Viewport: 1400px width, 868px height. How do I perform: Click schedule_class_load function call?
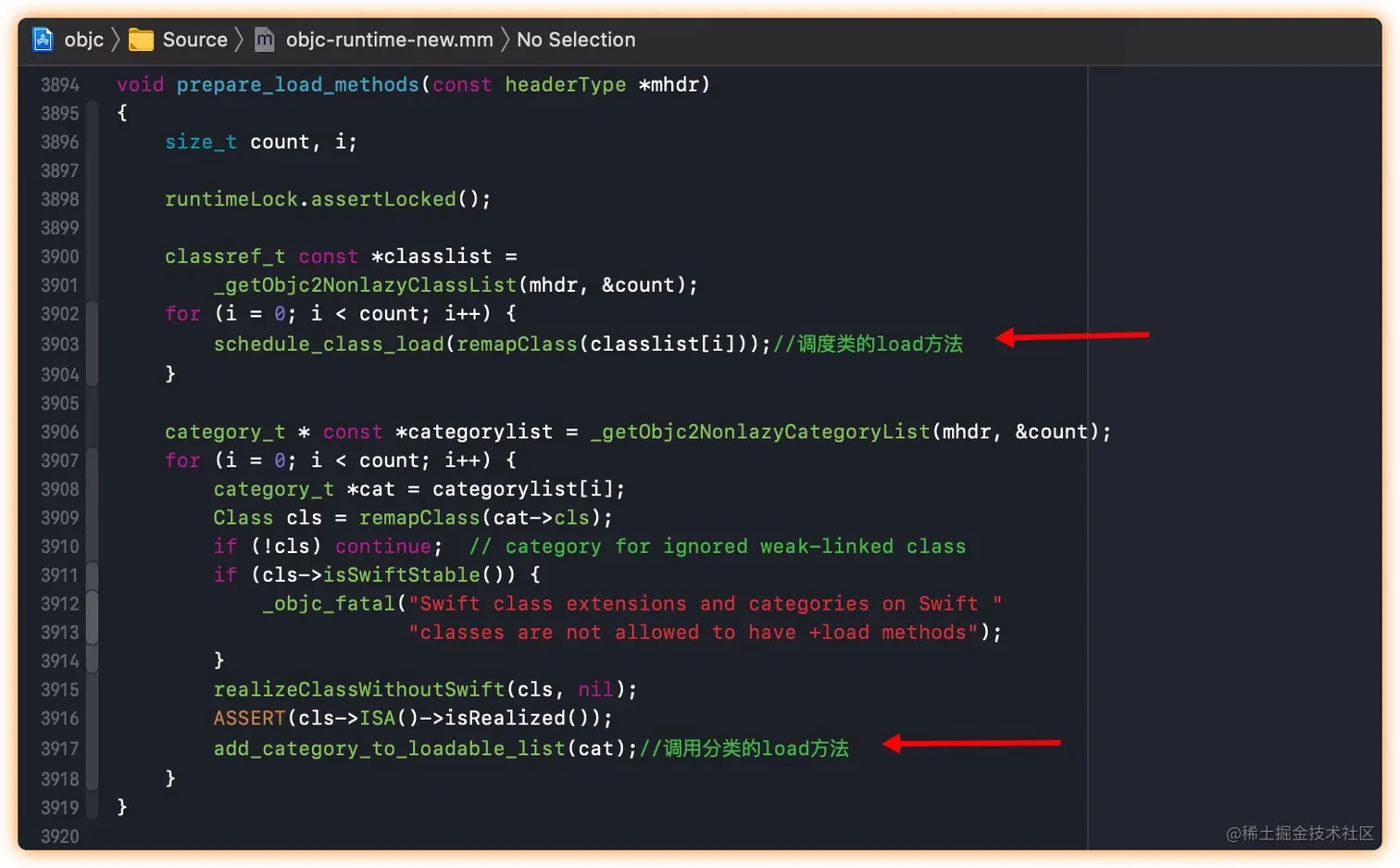point(329,345)
